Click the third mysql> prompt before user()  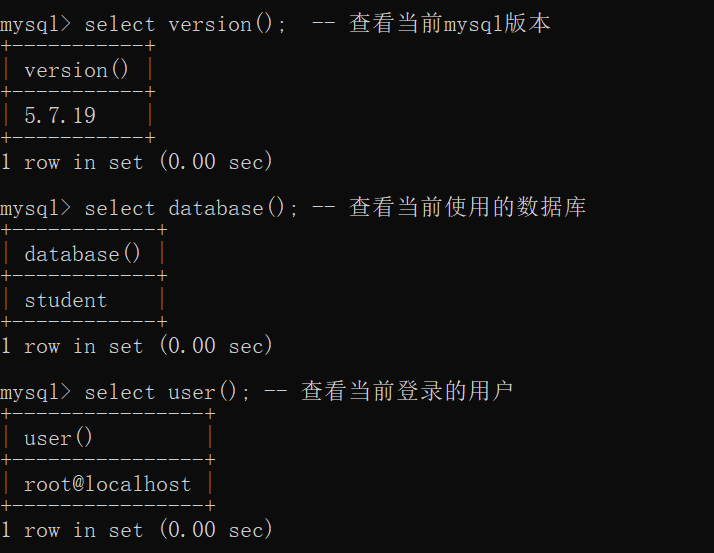click(36, 393)
